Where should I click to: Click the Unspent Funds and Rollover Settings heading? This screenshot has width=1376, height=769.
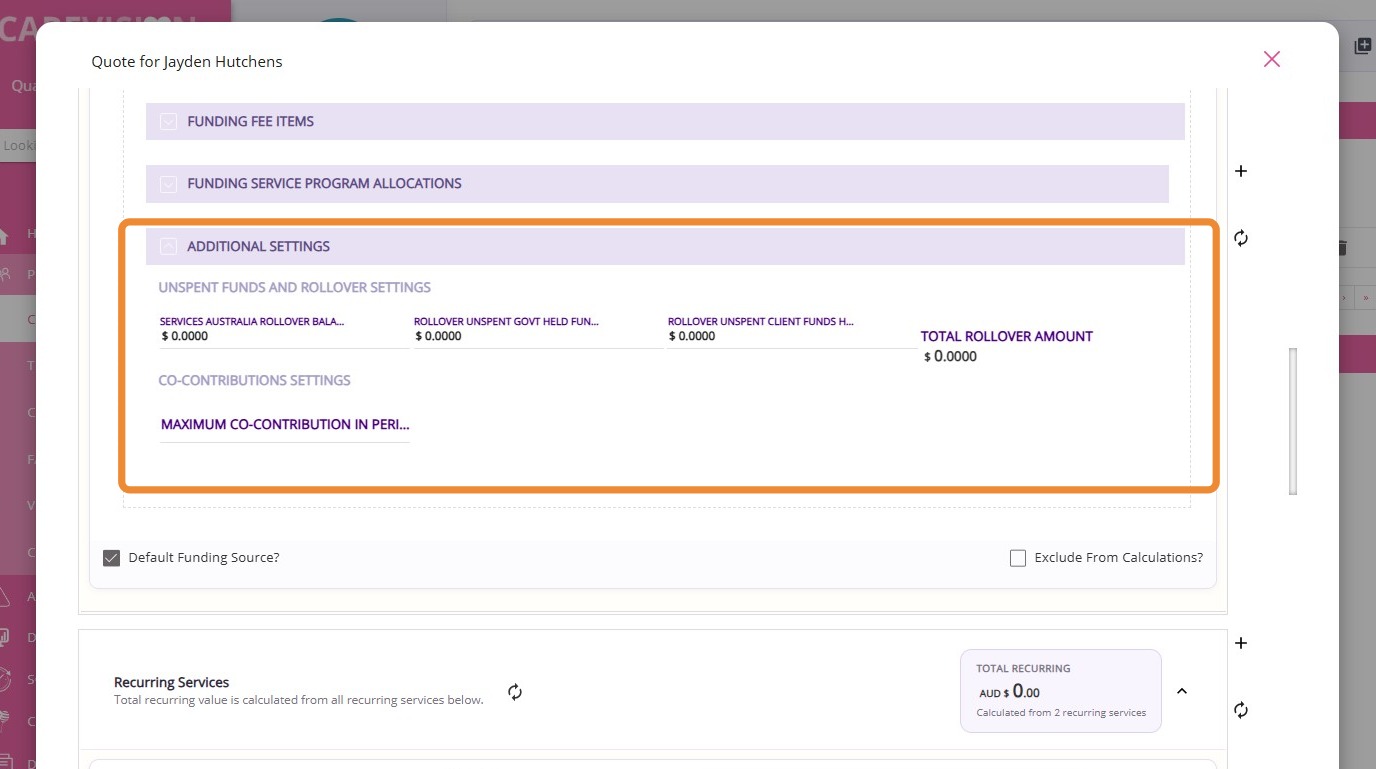295,288
